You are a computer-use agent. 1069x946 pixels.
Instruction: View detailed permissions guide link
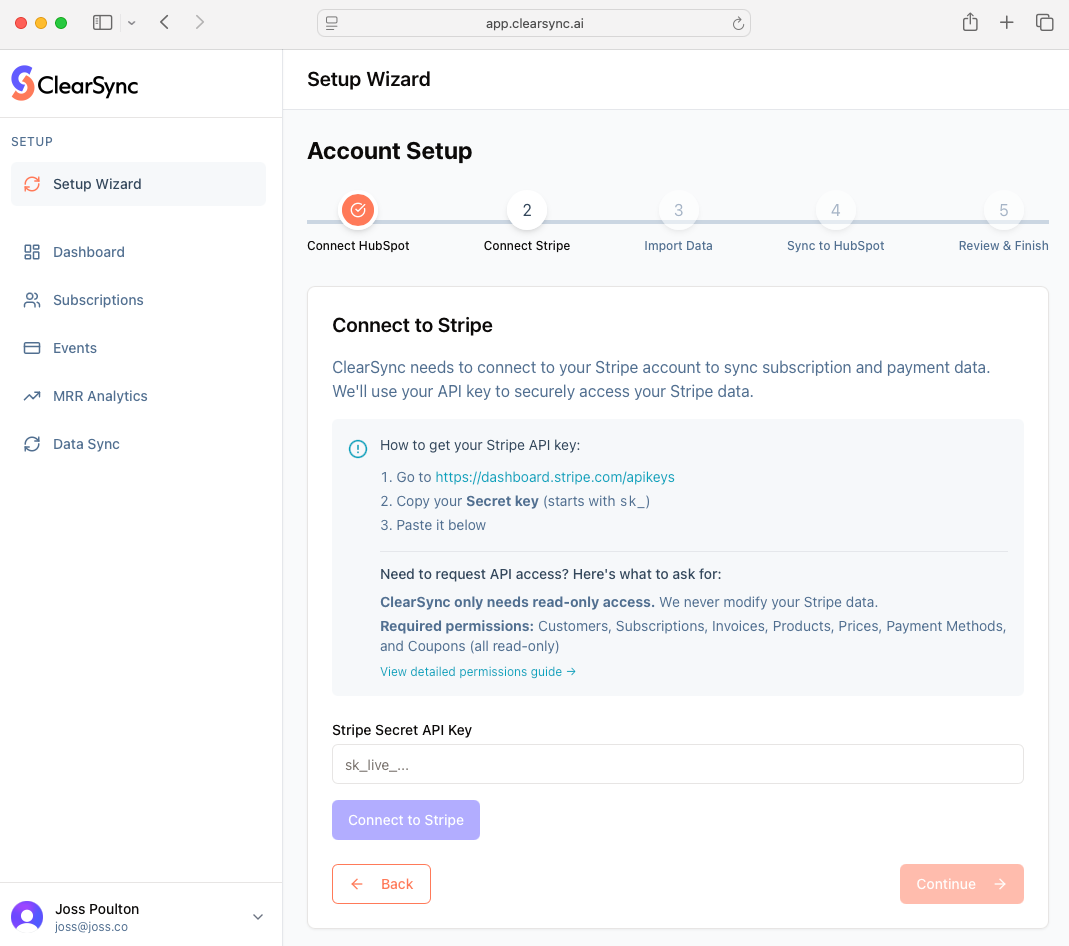[477, 672]
